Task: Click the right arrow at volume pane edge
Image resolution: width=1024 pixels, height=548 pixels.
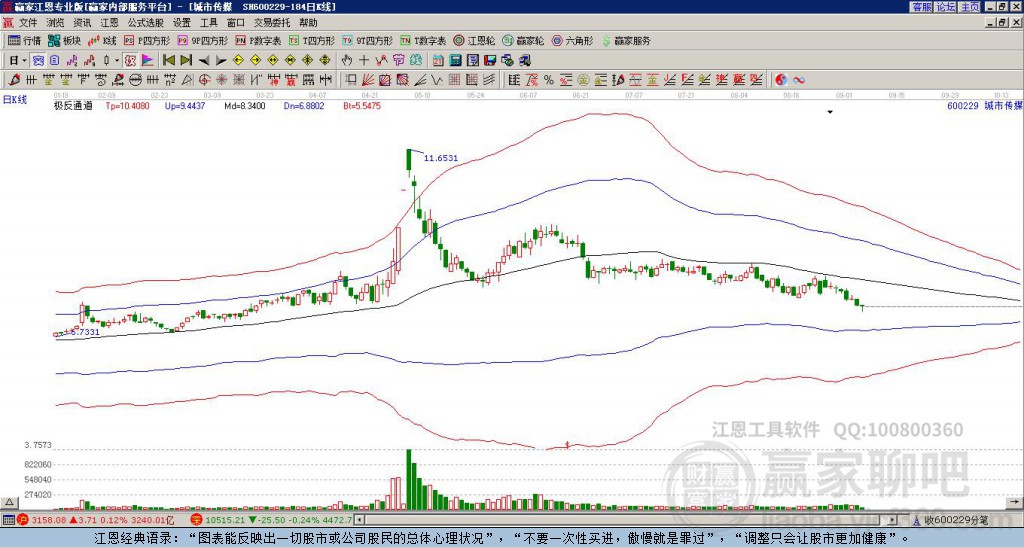Action: 1016,502
